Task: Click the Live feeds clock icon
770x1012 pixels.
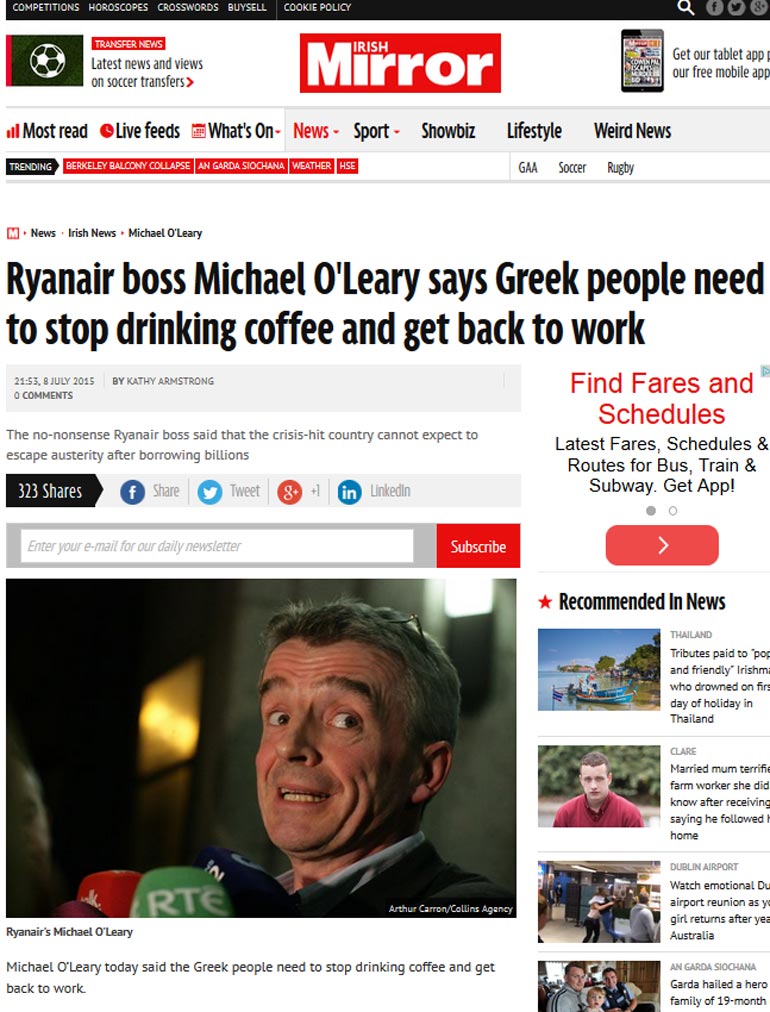Action: click(x=106, y=131)
